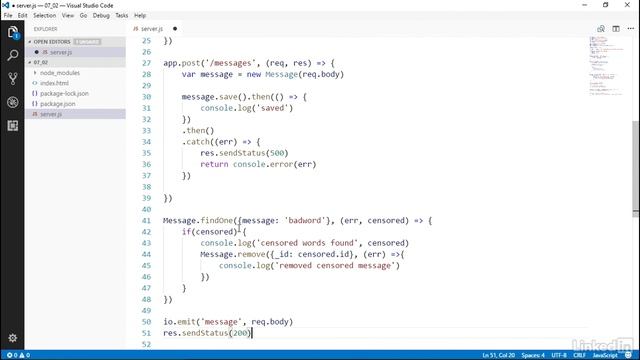
Task: Open package-lock.json file
Action: click(64, 93)
